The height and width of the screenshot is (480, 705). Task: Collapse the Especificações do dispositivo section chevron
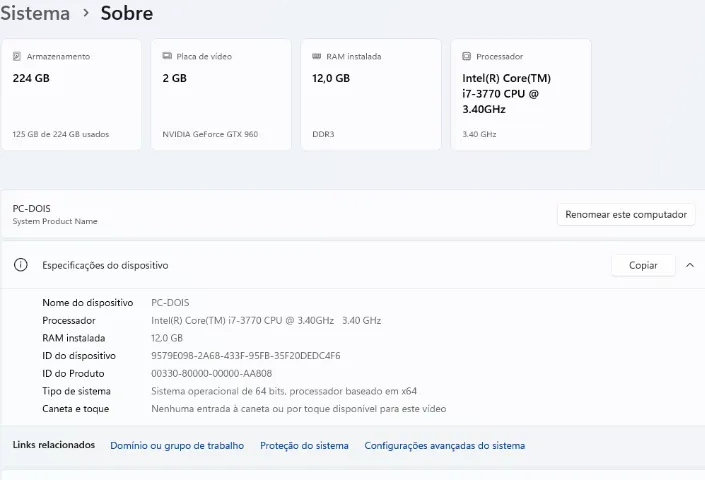690,265
